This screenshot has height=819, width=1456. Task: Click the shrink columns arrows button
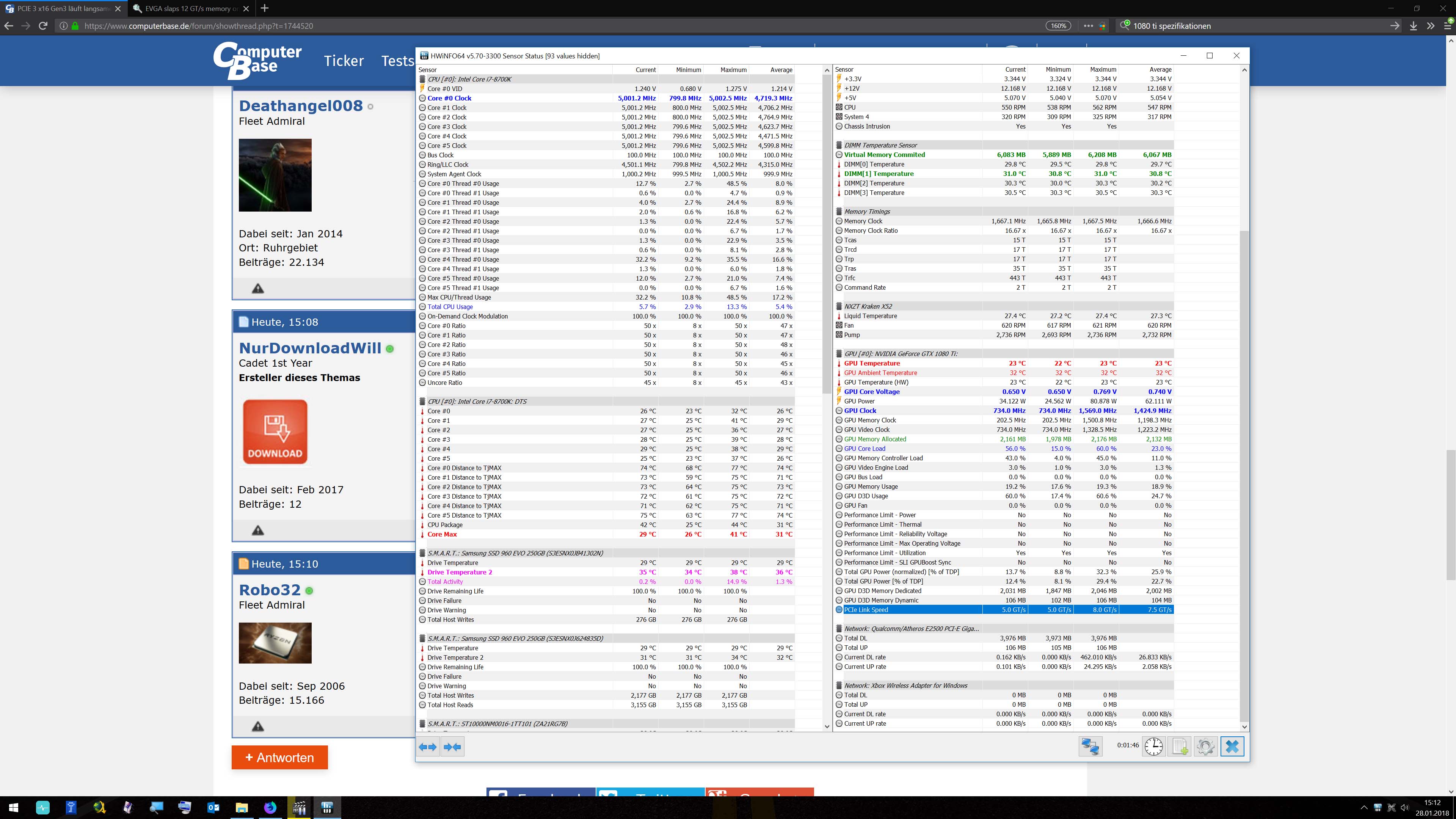pos(452,747)
